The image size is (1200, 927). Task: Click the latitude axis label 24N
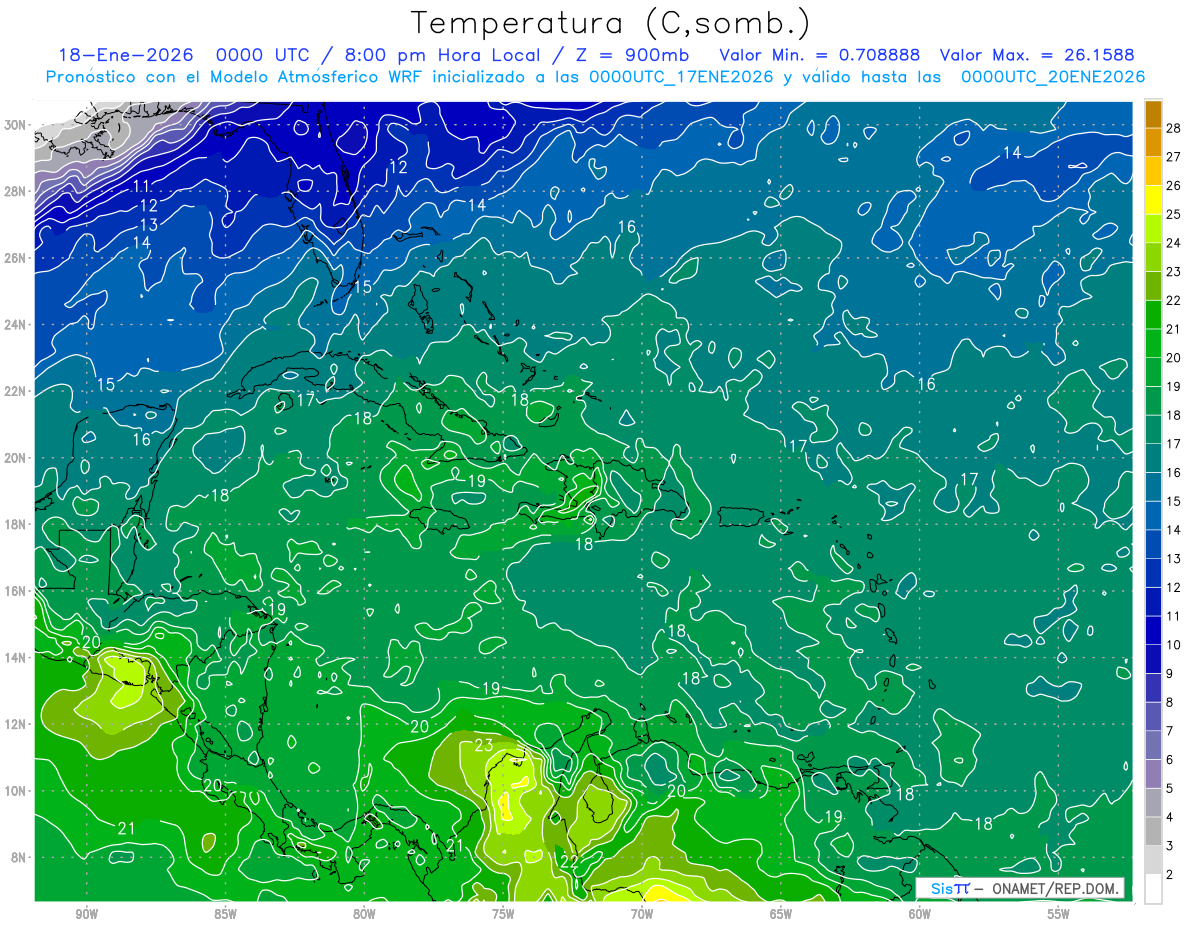pos(17,325)
